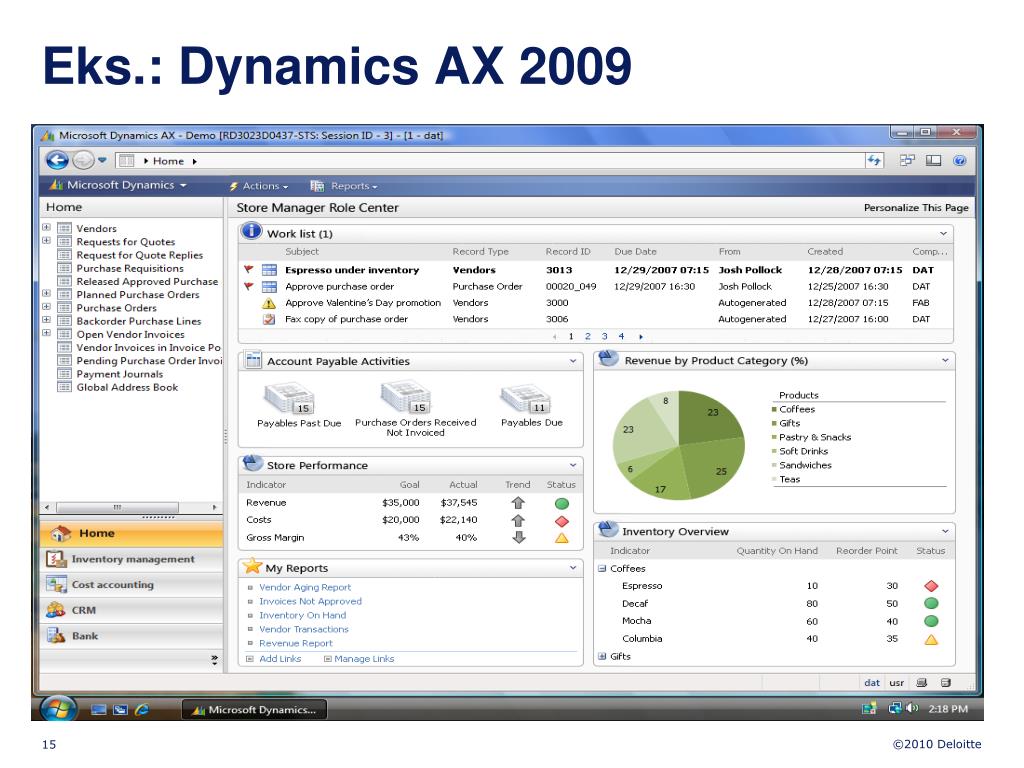
Task: Expand the Open Vendor Invoices node
Action: (x=46, y=333)
